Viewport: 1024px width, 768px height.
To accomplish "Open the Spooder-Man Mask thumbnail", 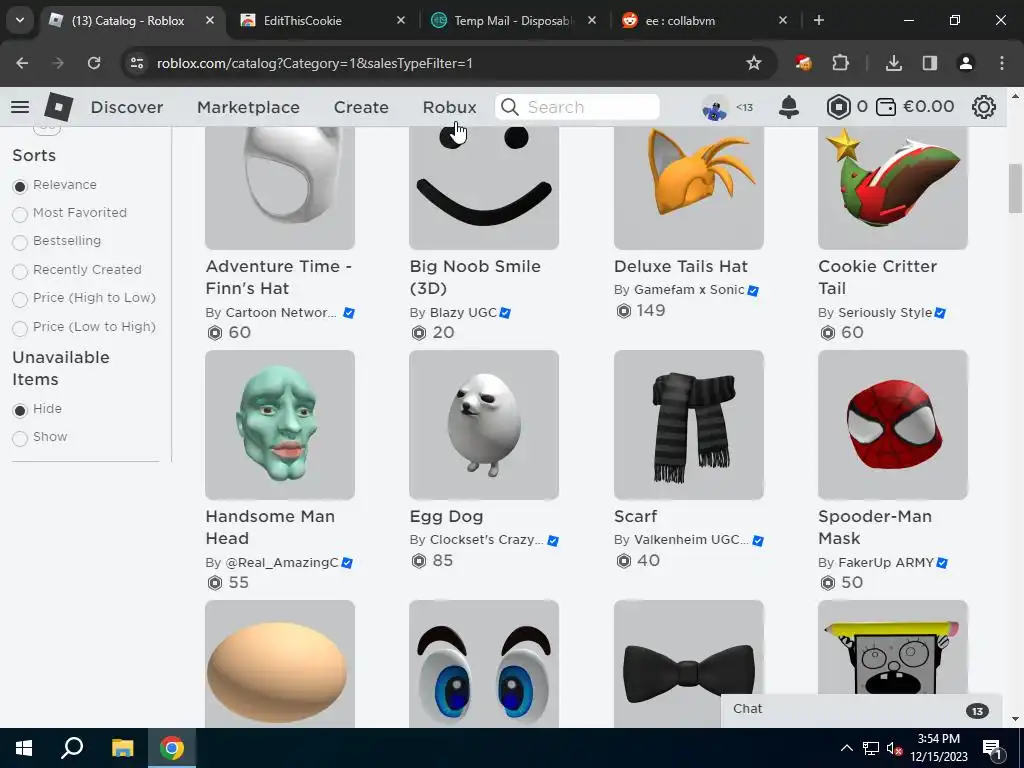I will 893,425.
